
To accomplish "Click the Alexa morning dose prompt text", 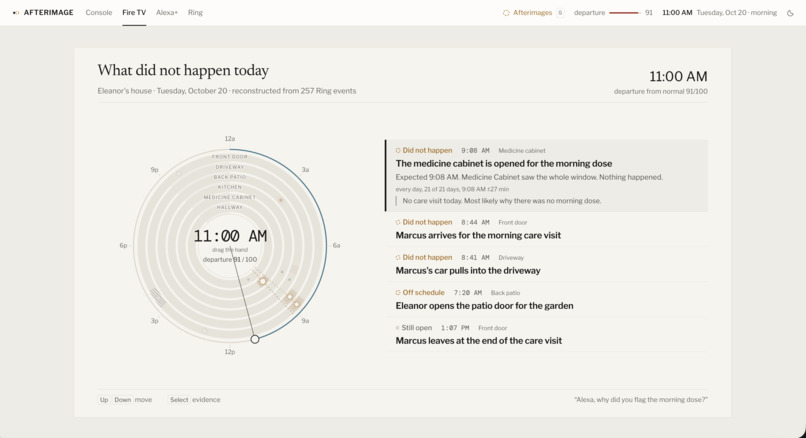I will (640, 400).
